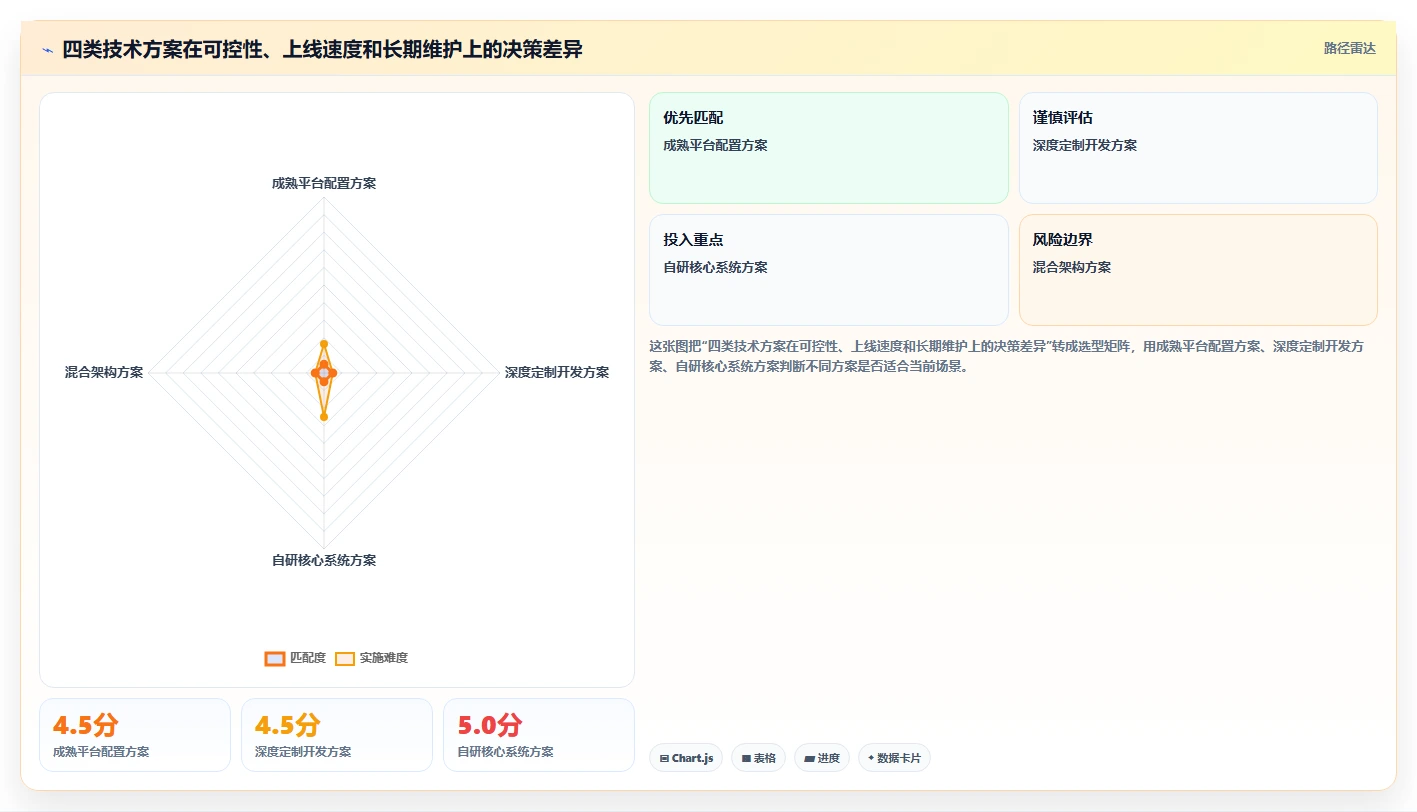Toggle the 匹配度 legend item
Viewport: 1417px width, 812px height.
click(x=295, y=658)
